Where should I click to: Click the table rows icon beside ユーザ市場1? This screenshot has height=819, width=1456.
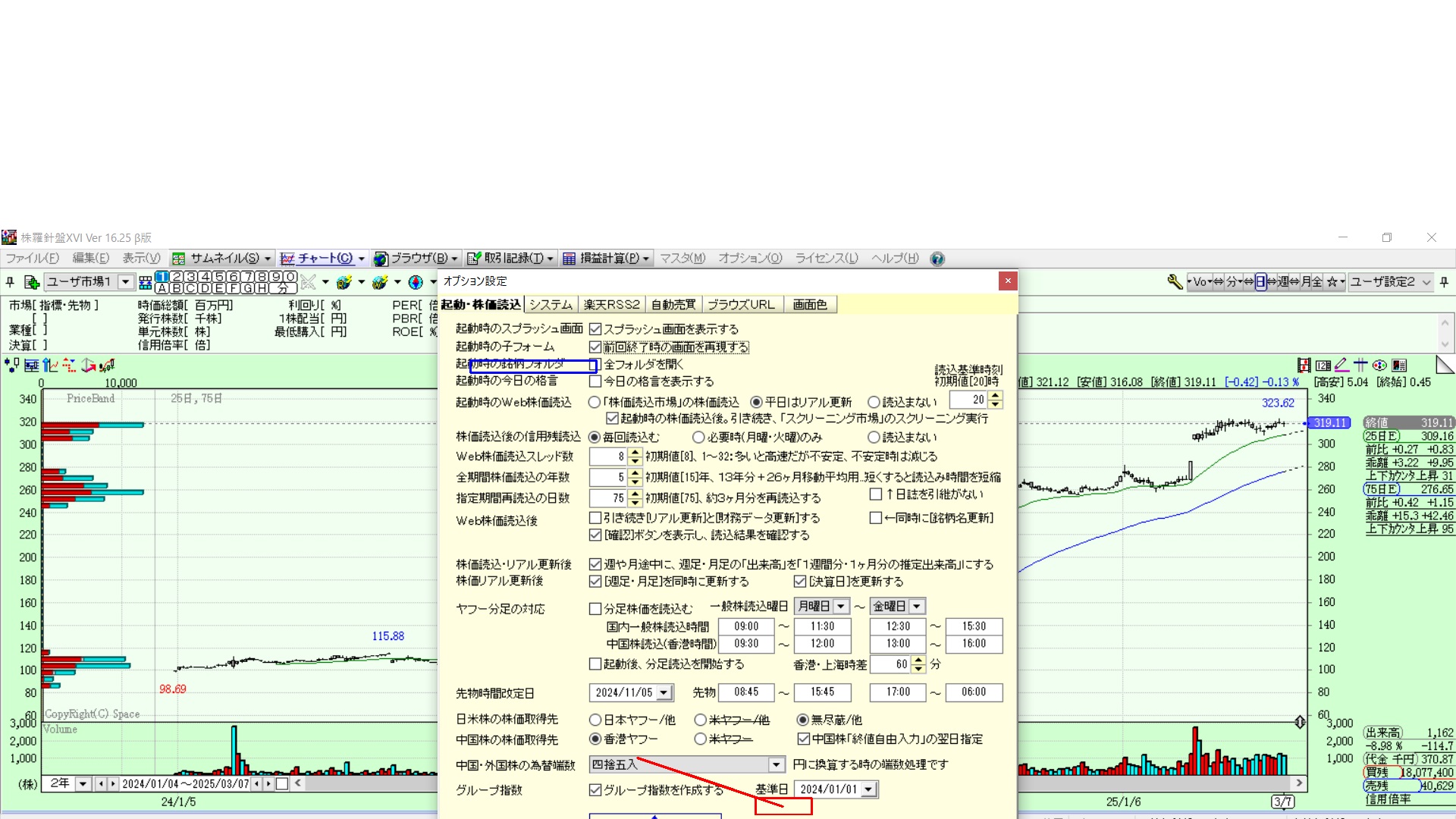pyautogui.click(x=146, y=283)
